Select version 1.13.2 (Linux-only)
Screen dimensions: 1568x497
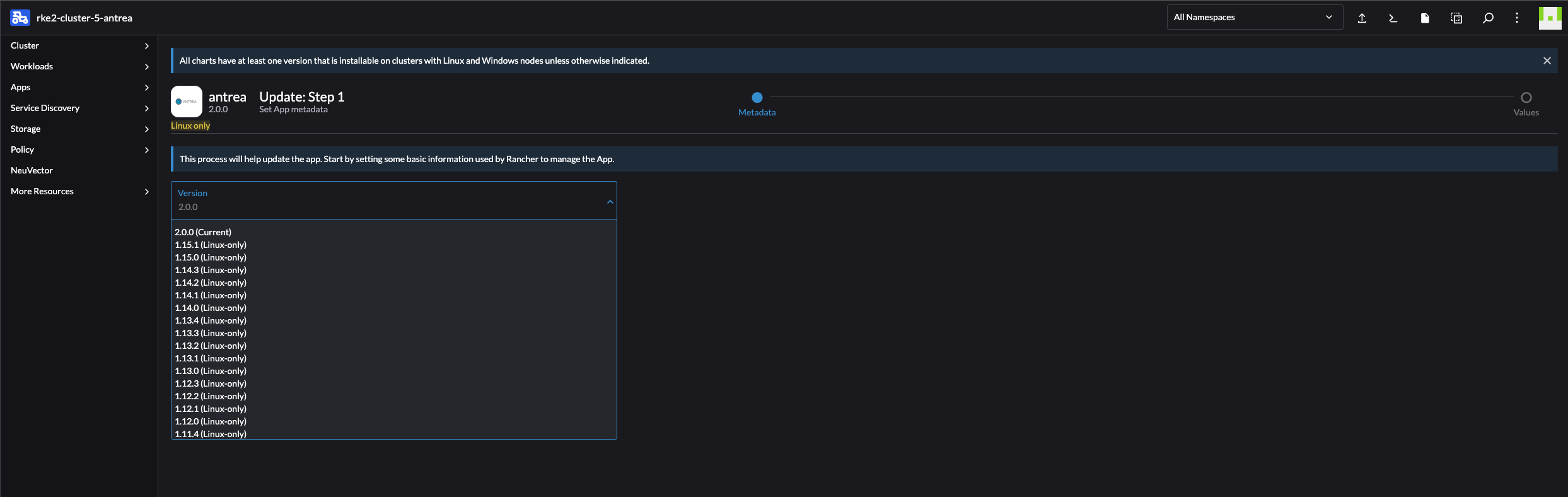[x=393, y=346]
